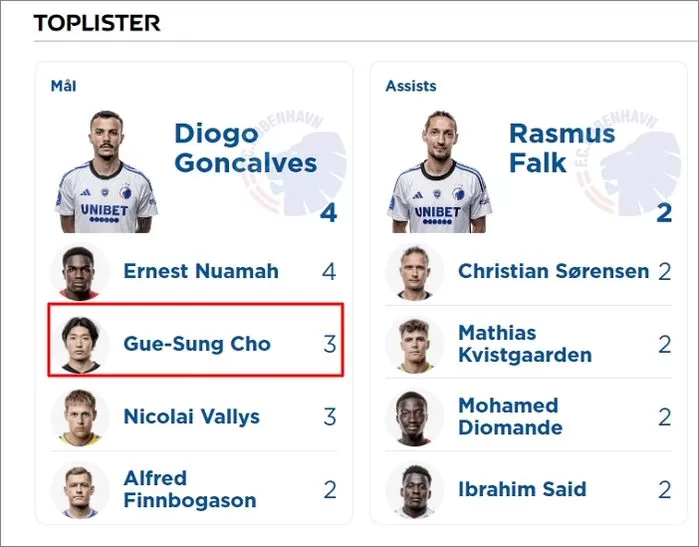
Task: Click Ernest Nuamah name
Action: [201, 271]
